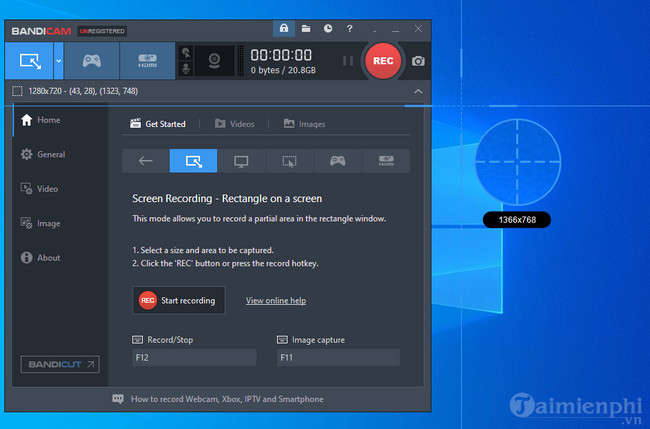Switch to Game recording mode in the top bar
650x429 pixels.
pyautogui.click(x=92, y=61)
